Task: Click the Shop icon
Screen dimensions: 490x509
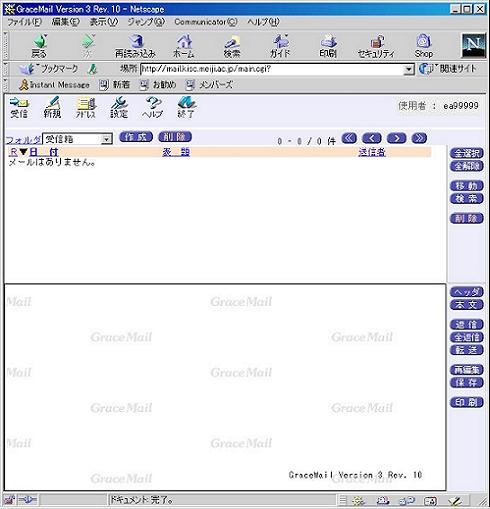Action: click(x=423, y=46)
